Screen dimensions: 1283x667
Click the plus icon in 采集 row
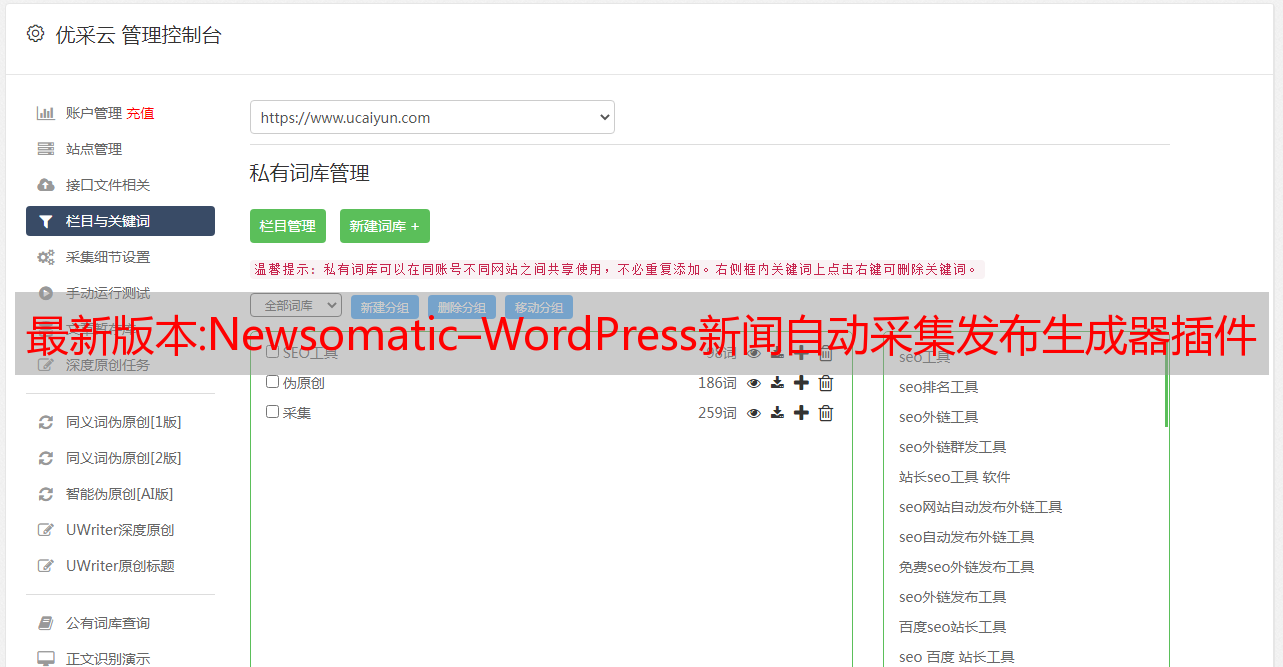[x=801, y=413]
